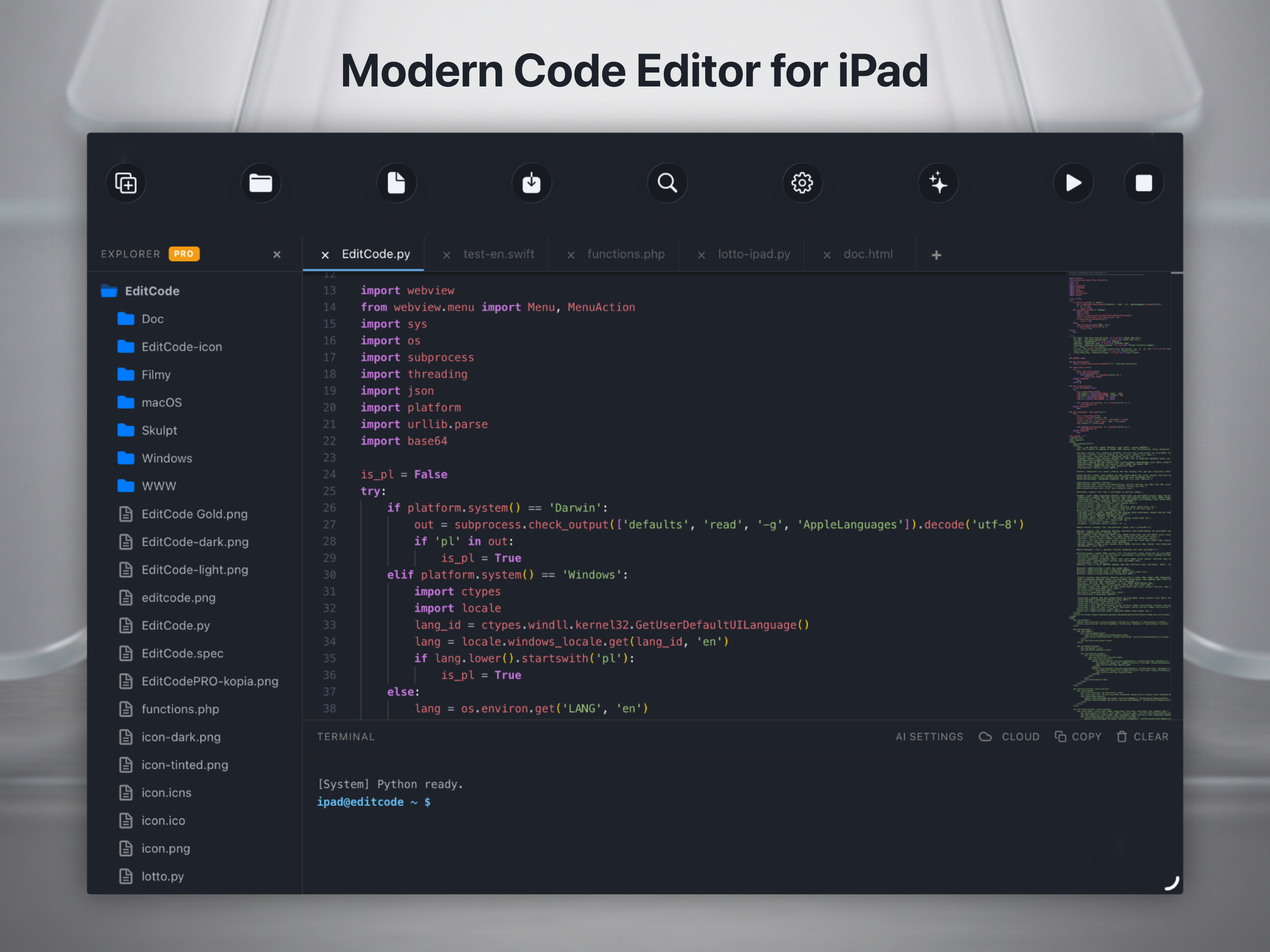Launch AI assistant sparkle icon
The image size is (1270, 952).
click(x=938, y=183)
